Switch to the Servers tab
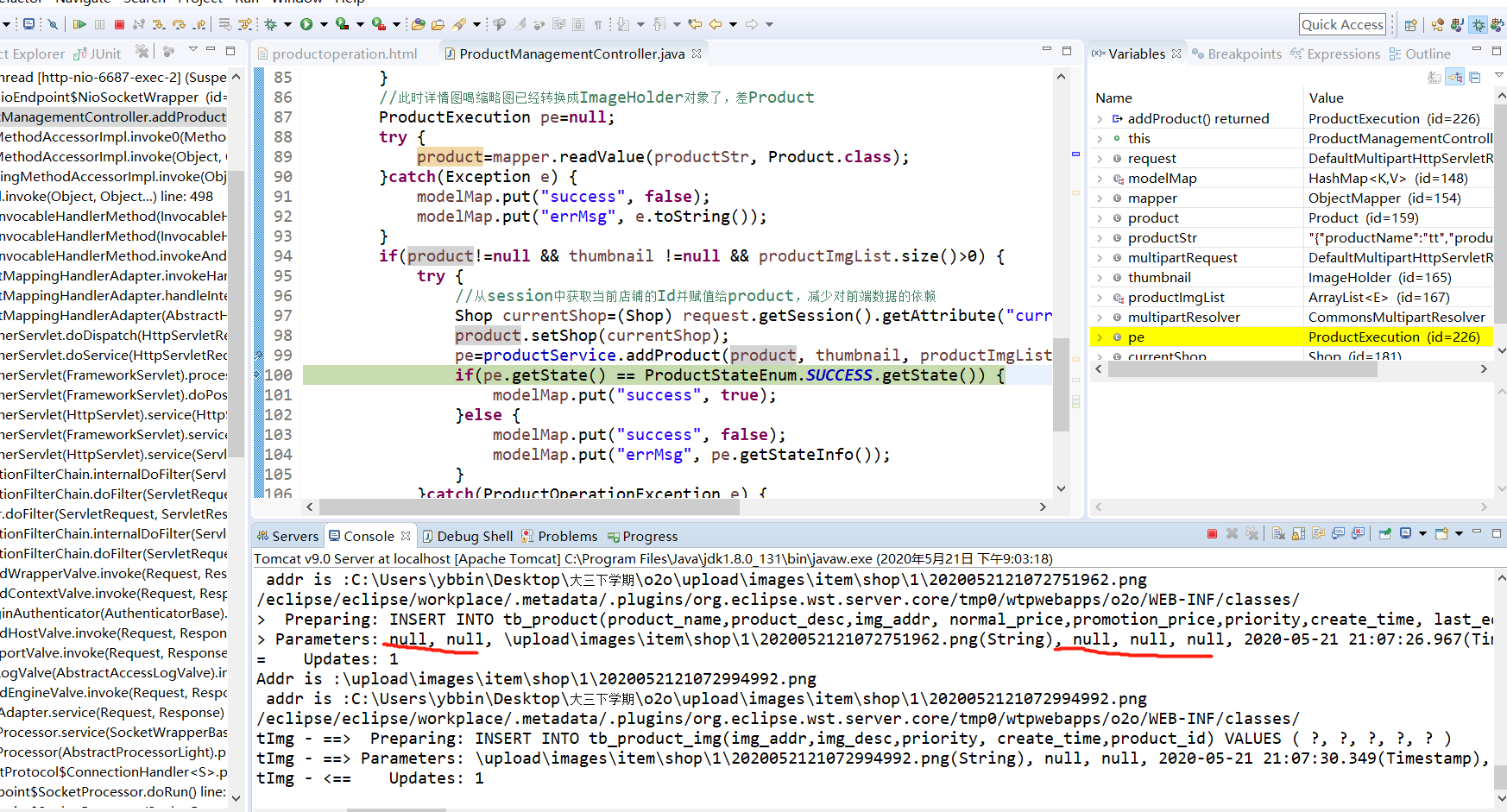 coord(287,536)
